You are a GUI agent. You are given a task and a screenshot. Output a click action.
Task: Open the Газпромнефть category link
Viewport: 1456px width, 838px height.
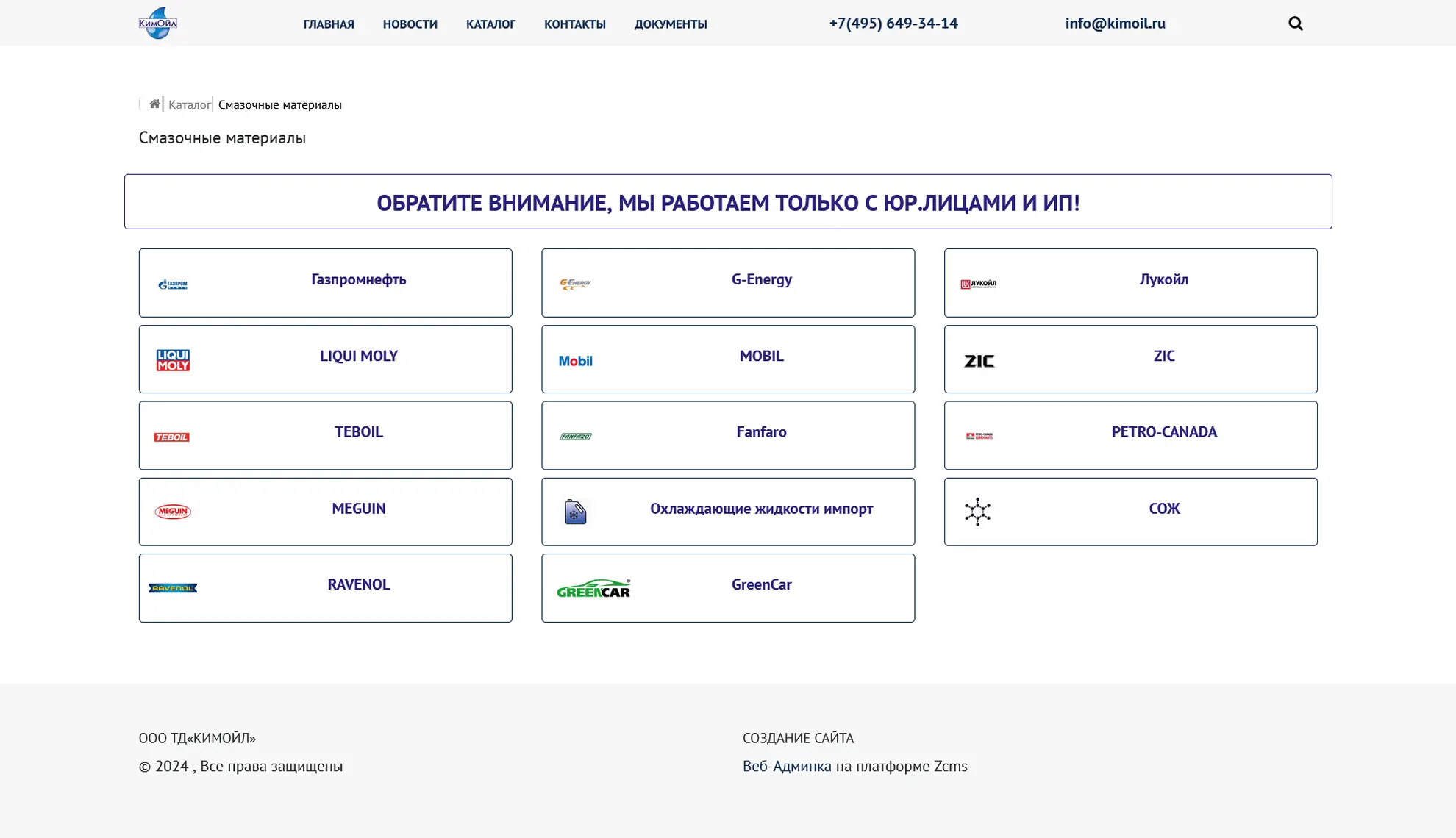coord(358,279)
